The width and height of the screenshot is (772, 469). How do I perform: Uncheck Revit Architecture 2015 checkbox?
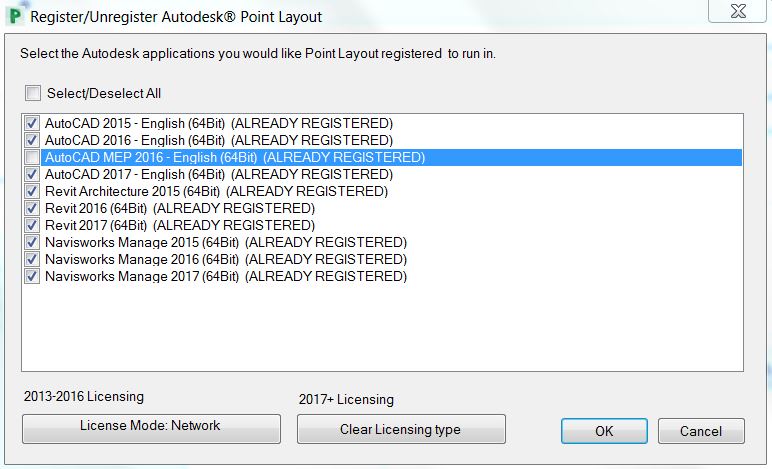tap(32, 191)
